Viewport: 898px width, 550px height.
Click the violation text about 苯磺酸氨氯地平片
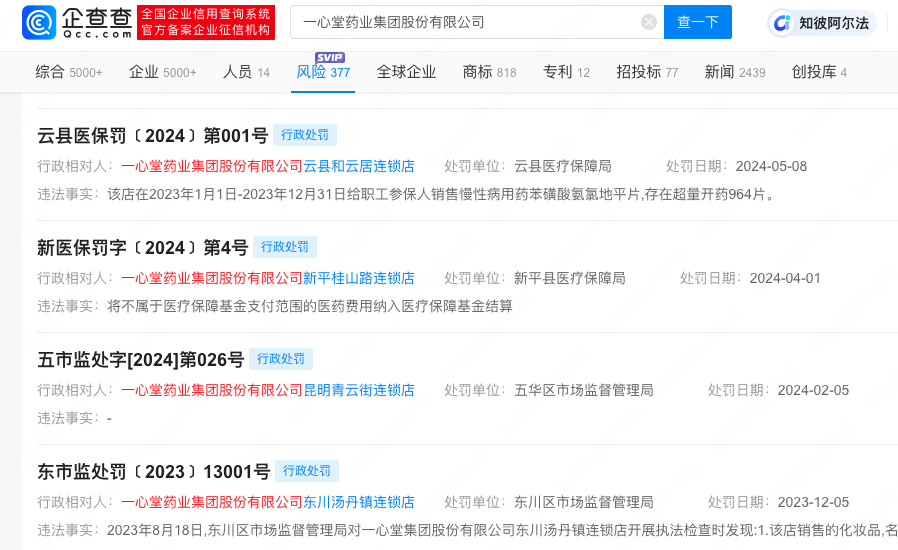[442, 194]
